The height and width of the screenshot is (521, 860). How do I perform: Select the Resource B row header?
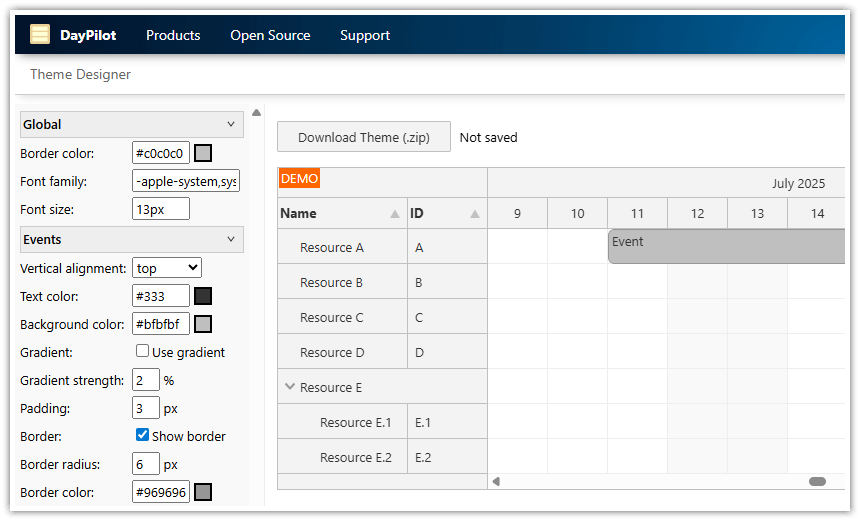pos(343,282)
